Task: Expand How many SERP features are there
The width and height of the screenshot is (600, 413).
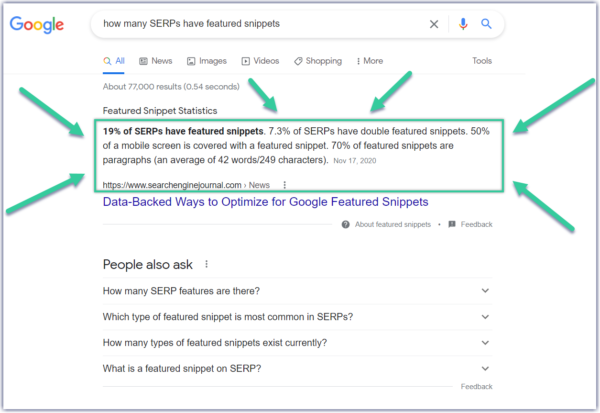Action: tap(297, 291)
